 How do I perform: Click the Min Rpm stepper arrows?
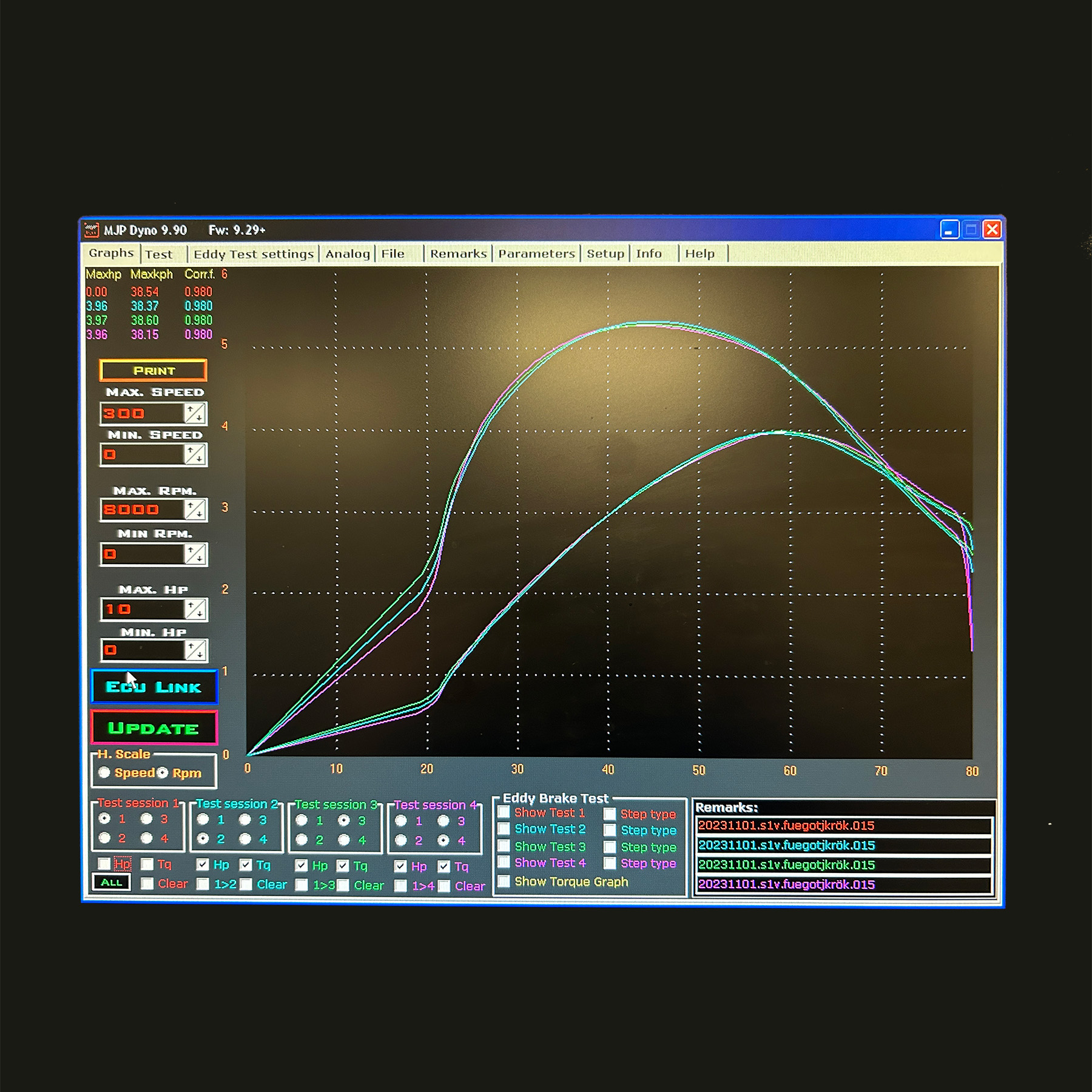(x=195, y=554)
